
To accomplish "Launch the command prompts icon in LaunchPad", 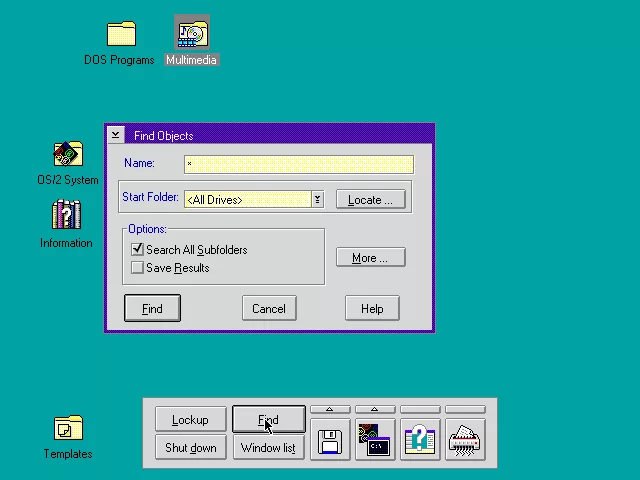I will 375,441.
